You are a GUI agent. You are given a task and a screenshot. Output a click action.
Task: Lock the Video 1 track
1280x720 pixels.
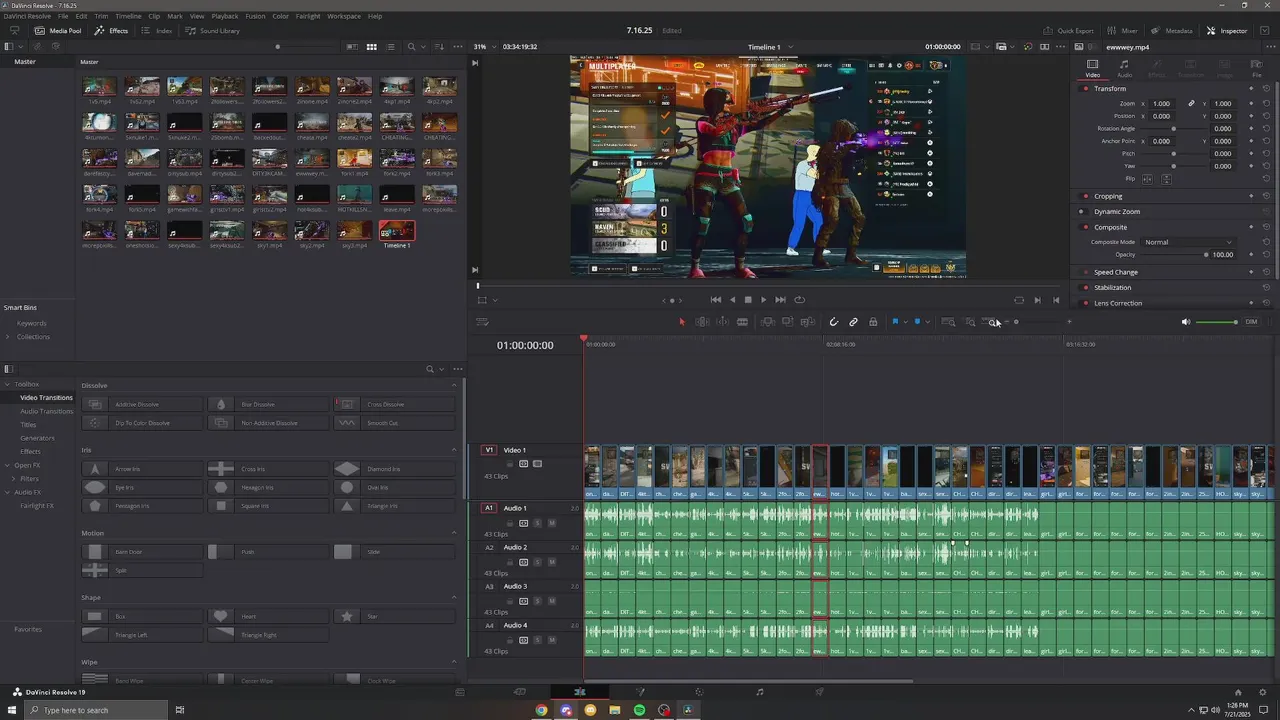coord(509,464)
